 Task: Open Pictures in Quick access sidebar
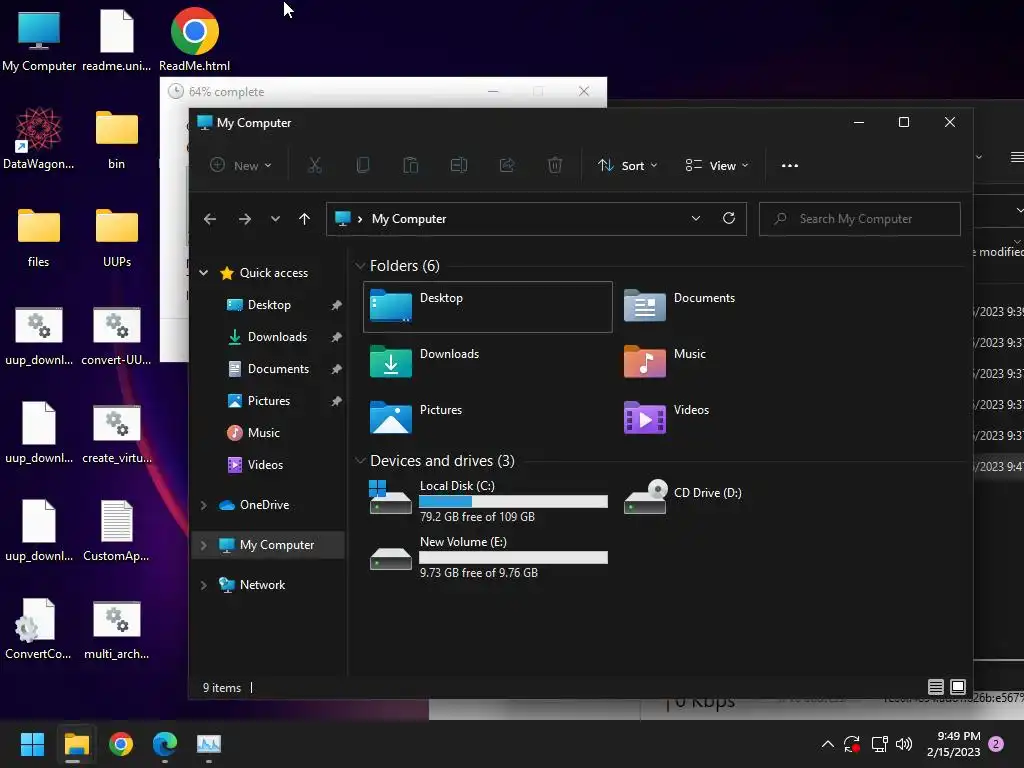268,401
